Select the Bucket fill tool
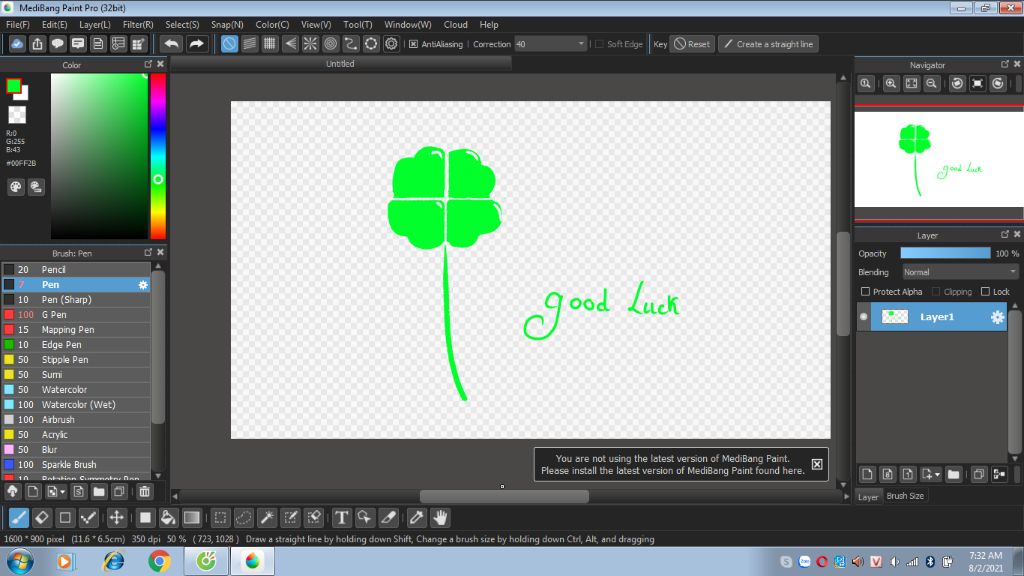The width and height of the screenshot is (1024, 576). (168, 518)
